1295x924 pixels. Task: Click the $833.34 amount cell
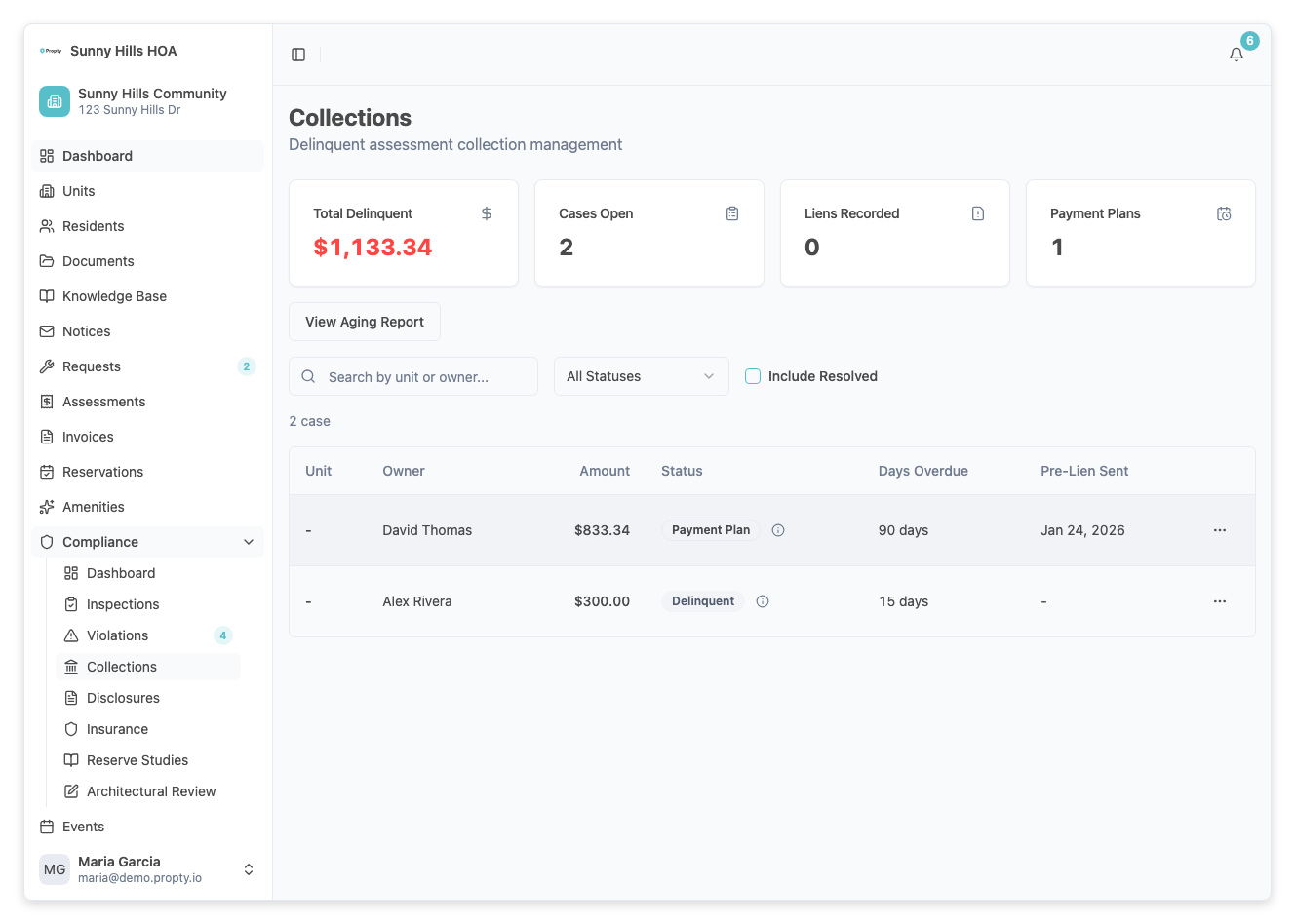coord(602,530)
